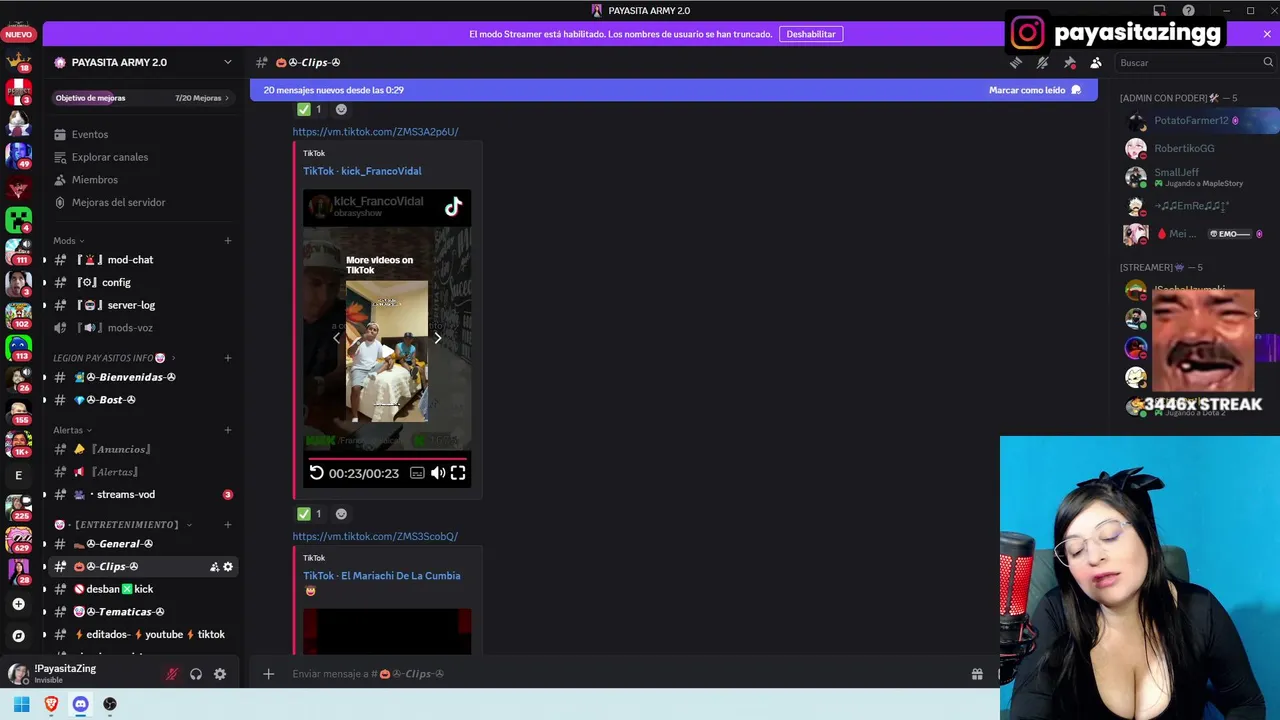The height and width of the screenshot is (720, 1280).
Task: Open the threads icon in channel header
Action: click(x=1015, y=62)
